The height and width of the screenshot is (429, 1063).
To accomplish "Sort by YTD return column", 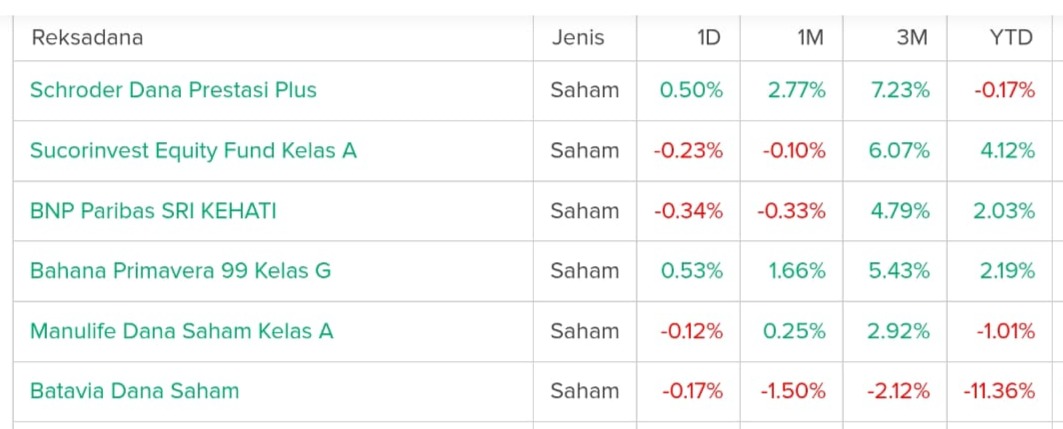I will [x=1010, y=38].
